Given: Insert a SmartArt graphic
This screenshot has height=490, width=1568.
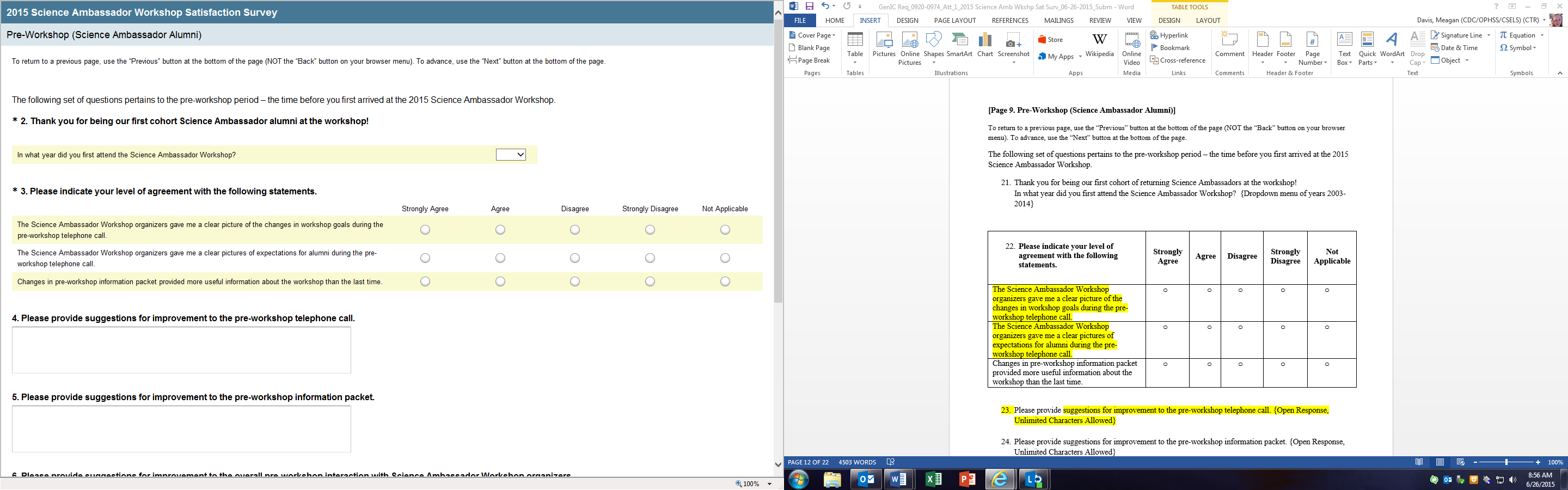Looking at the screenshot, I should 959,45.
